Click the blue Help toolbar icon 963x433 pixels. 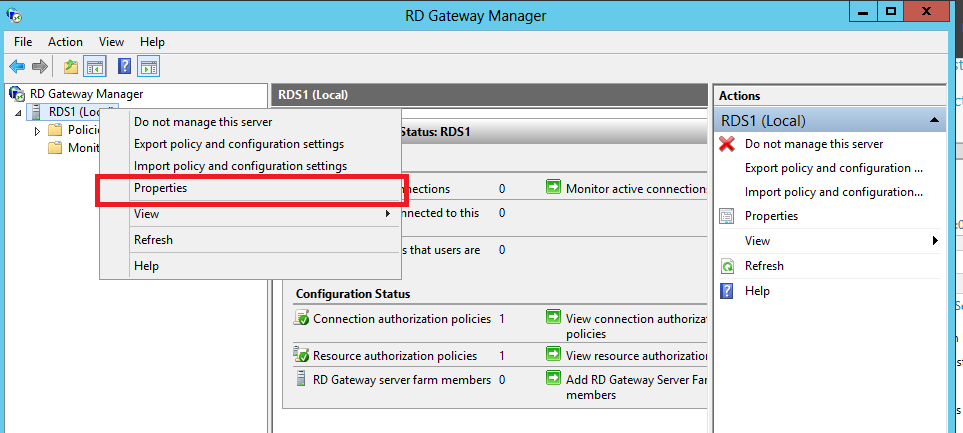[125, 66]
